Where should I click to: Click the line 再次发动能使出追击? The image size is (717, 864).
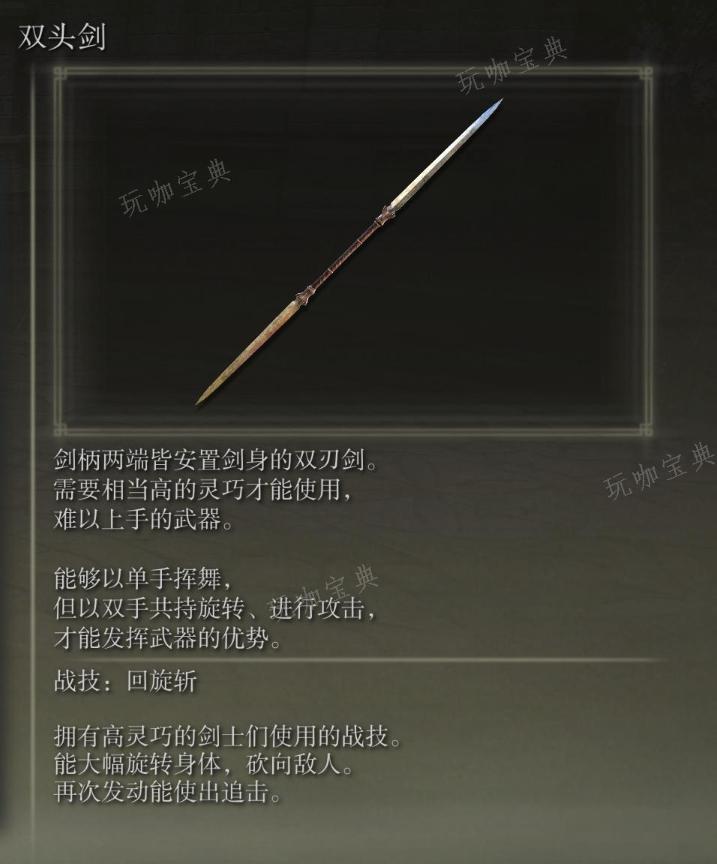(168, 792)
